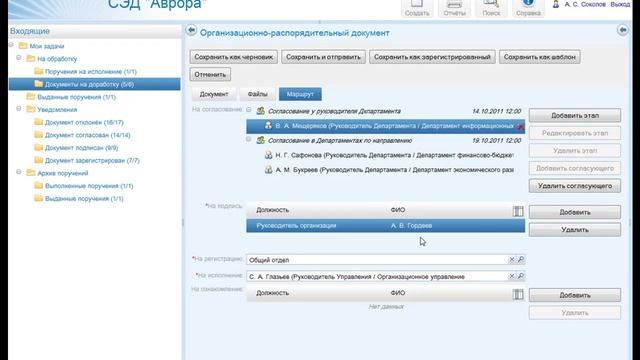Viewport: 640px width, 360px height.
Task: Clear the На исполнение field with X
Action: coord(511,276)
